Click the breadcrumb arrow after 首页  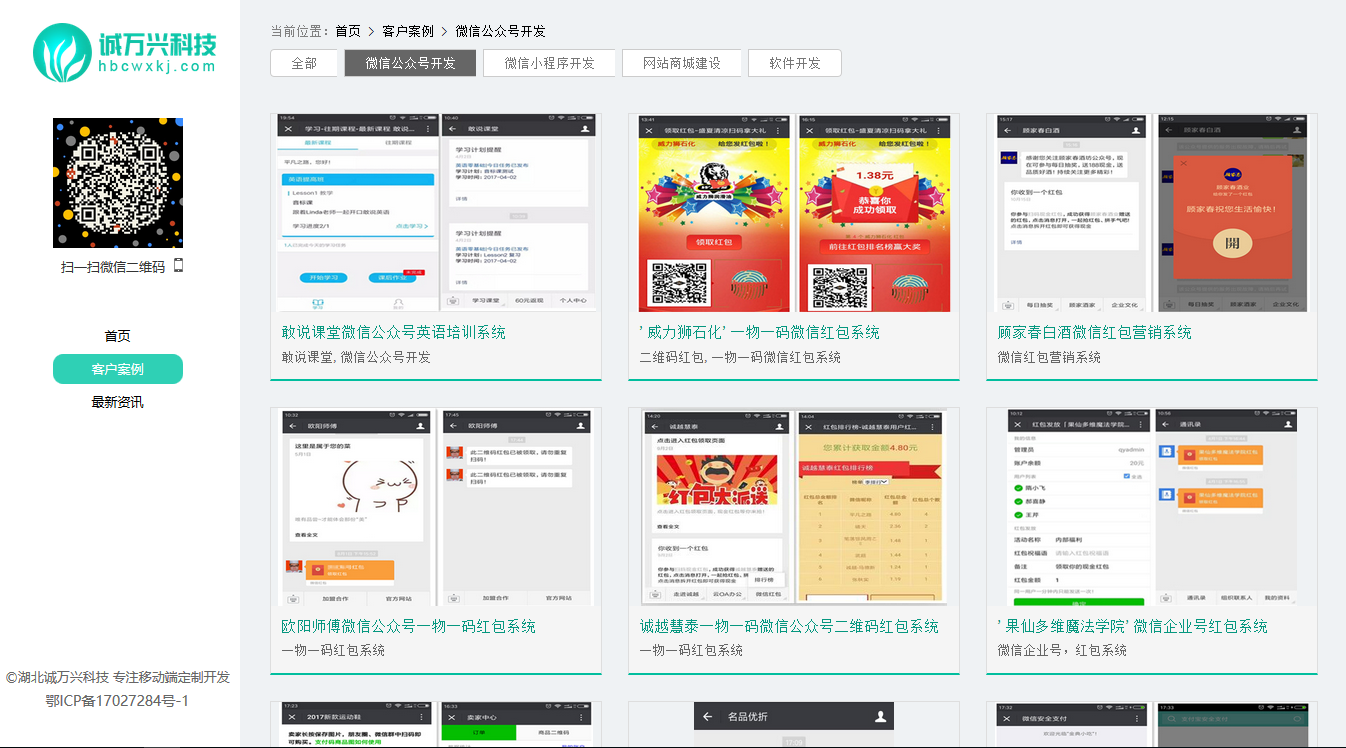point(372,32)
